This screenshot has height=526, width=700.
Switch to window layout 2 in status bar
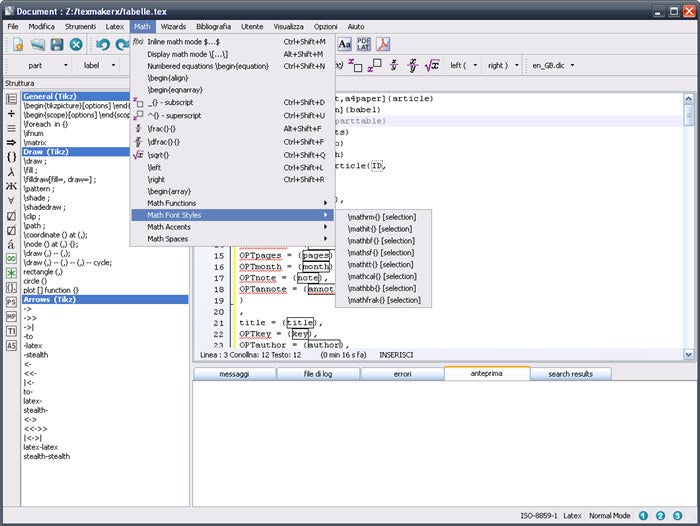(662, 515)
